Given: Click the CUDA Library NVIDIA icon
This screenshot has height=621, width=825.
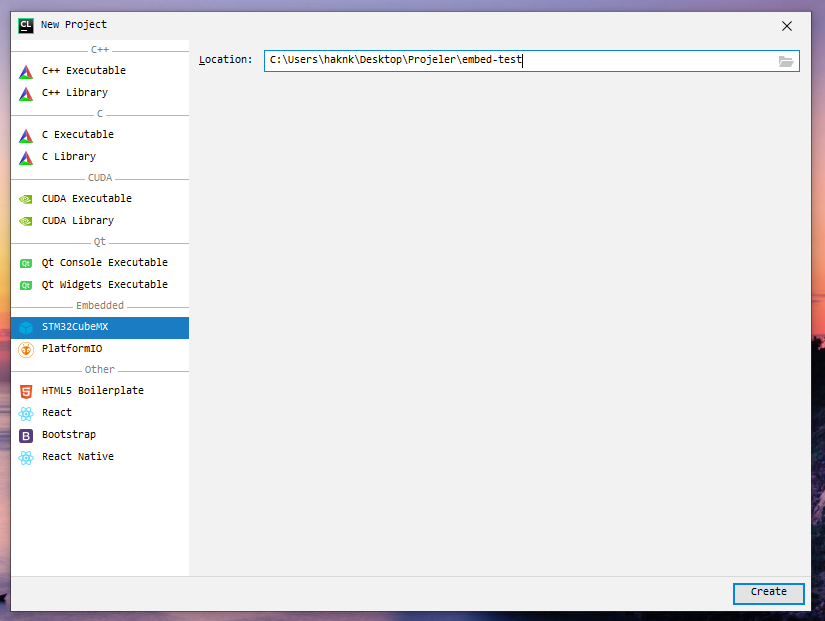Looking at the screenshot, I should point(26,221).
